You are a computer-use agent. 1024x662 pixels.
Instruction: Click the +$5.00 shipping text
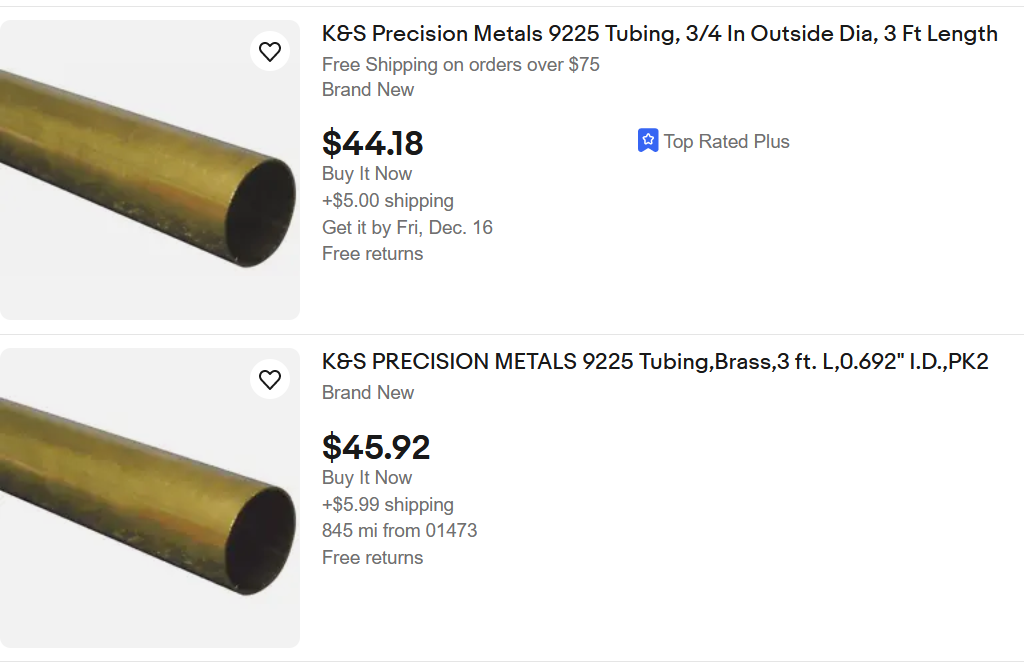click(x=388, y=201)
